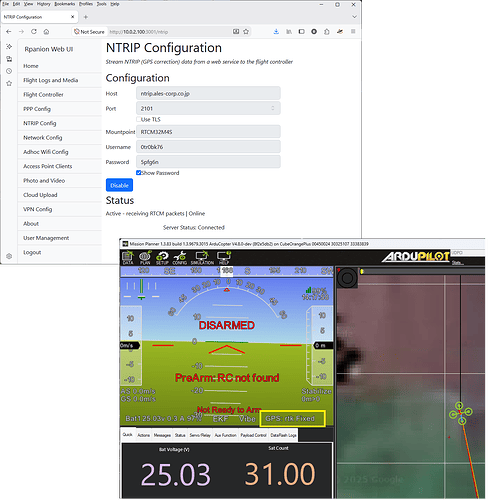Viewport: 488px width, 500px height.
Task: Click the Mountpoint input field
Action: click(208, 132)
